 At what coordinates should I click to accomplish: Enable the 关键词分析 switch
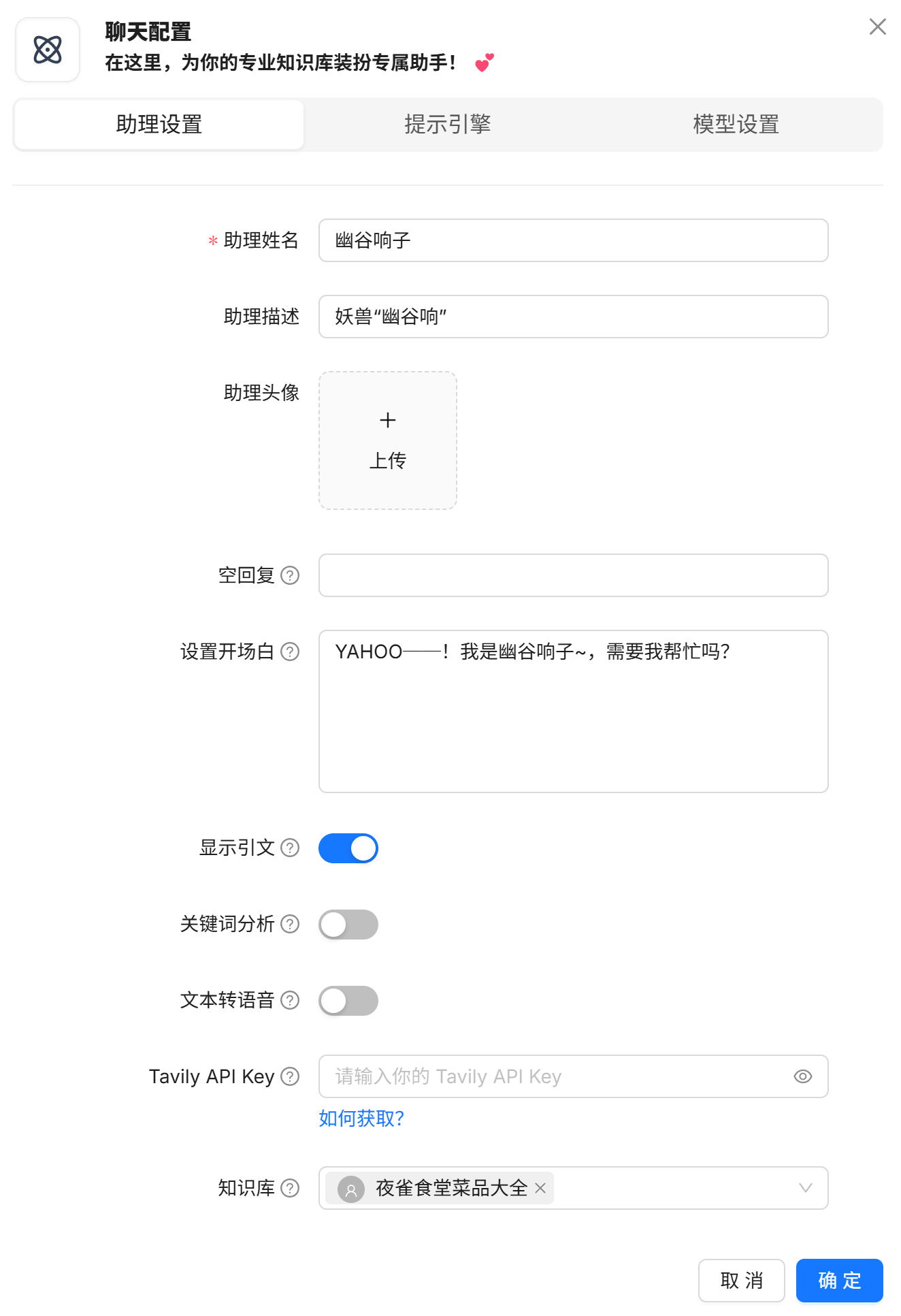pyautogui.click(x=348, y=925)
